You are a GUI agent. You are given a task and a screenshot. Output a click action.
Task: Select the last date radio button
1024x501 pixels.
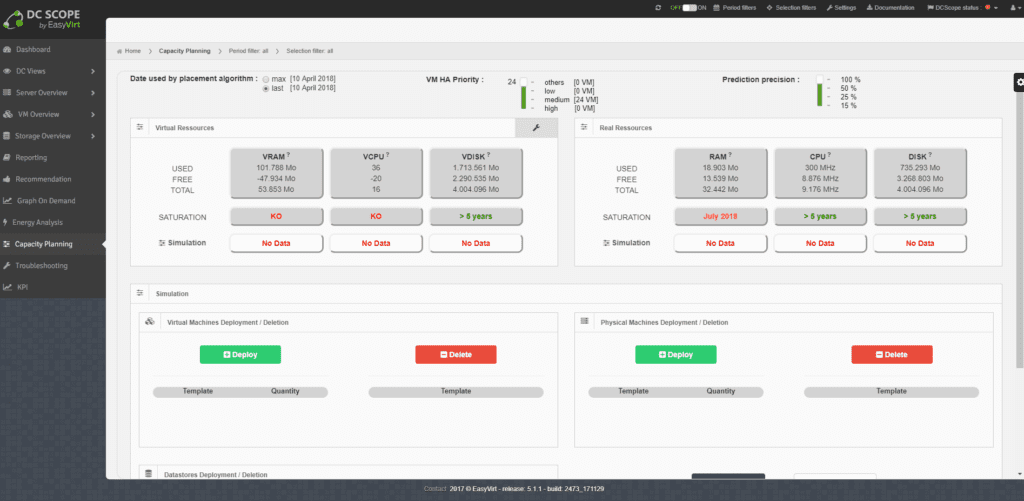266,88
